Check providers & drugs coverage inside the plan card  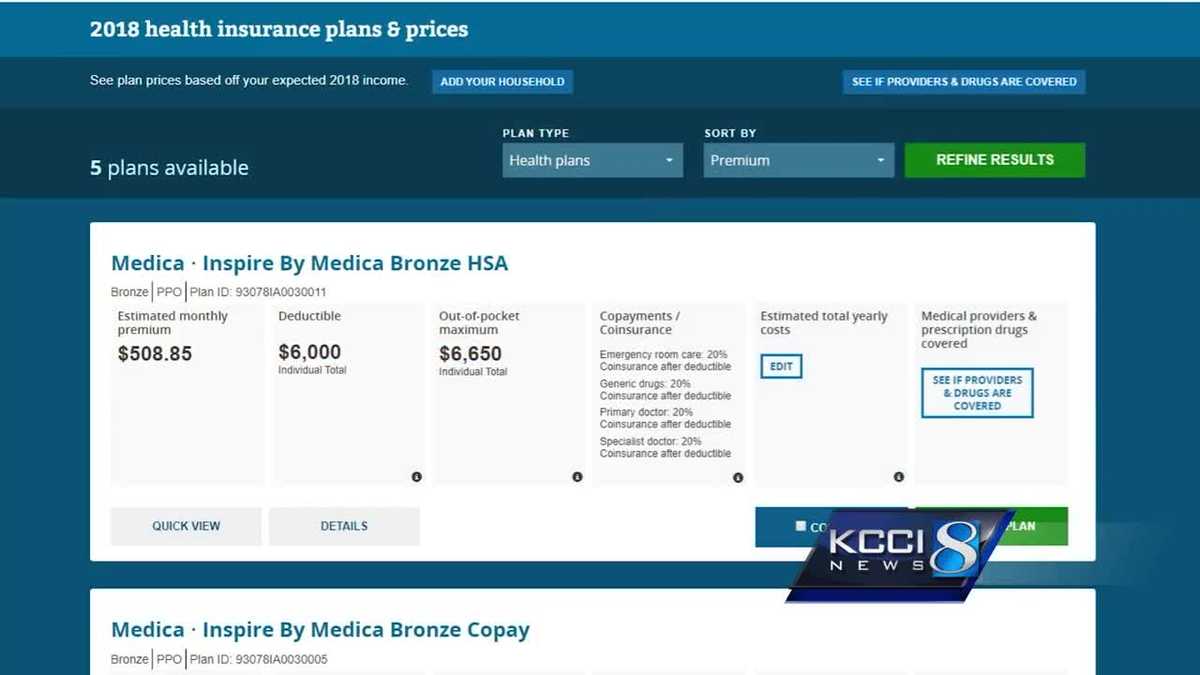pyautogui.click(x=977, y=393)
